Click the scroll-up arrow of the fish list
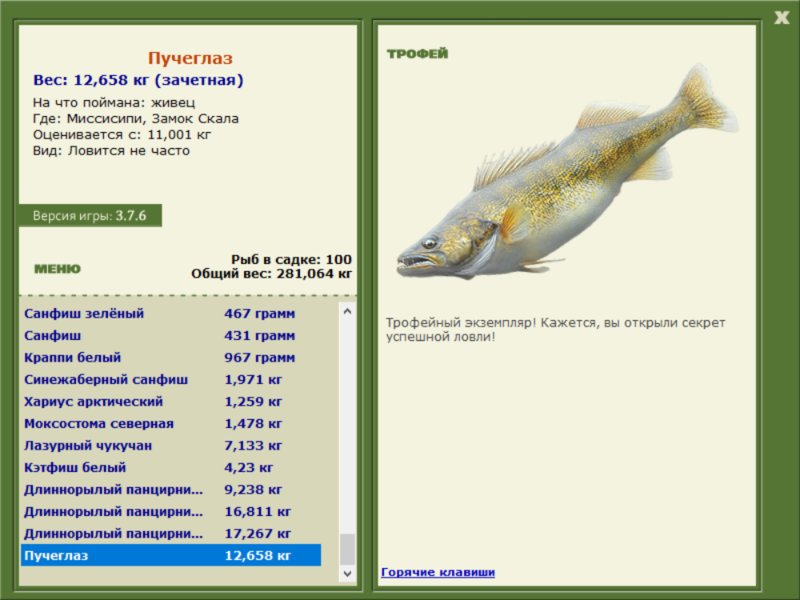Viewport: 800px width, 600px height. coord(347,311)
